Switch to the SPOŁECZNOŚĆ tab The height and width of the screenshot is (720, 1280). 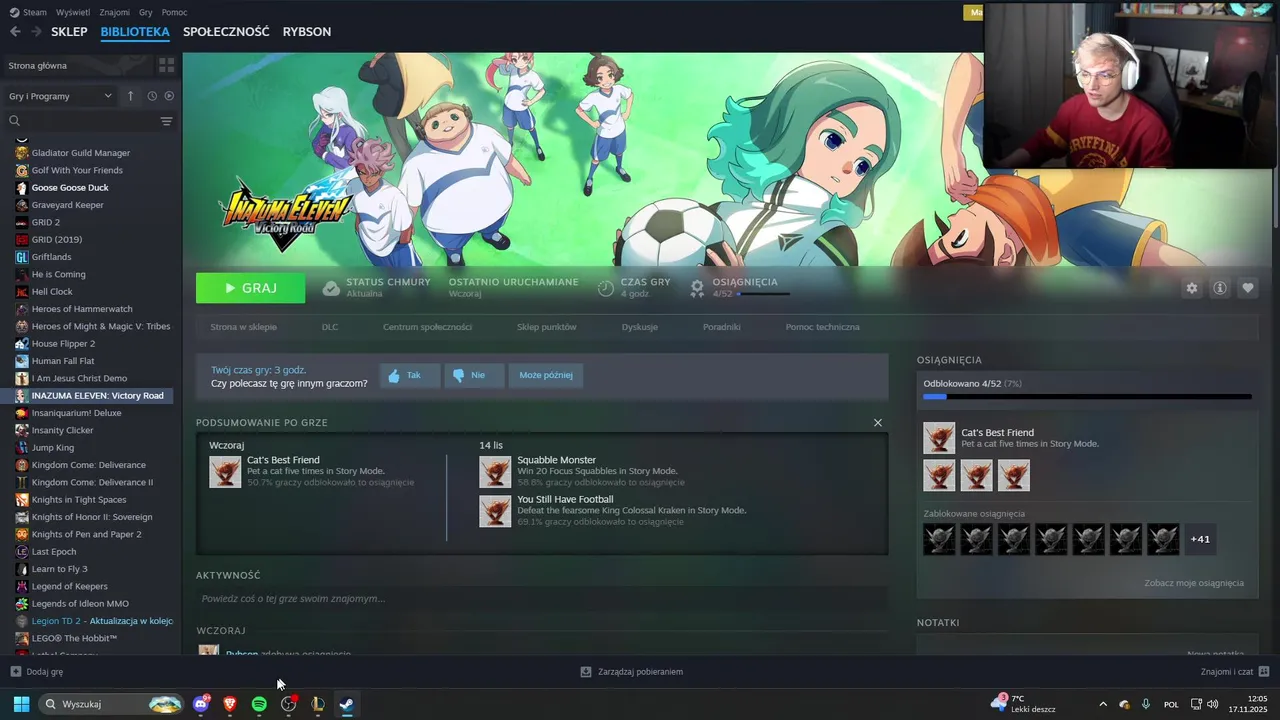[x=226, y=31]
